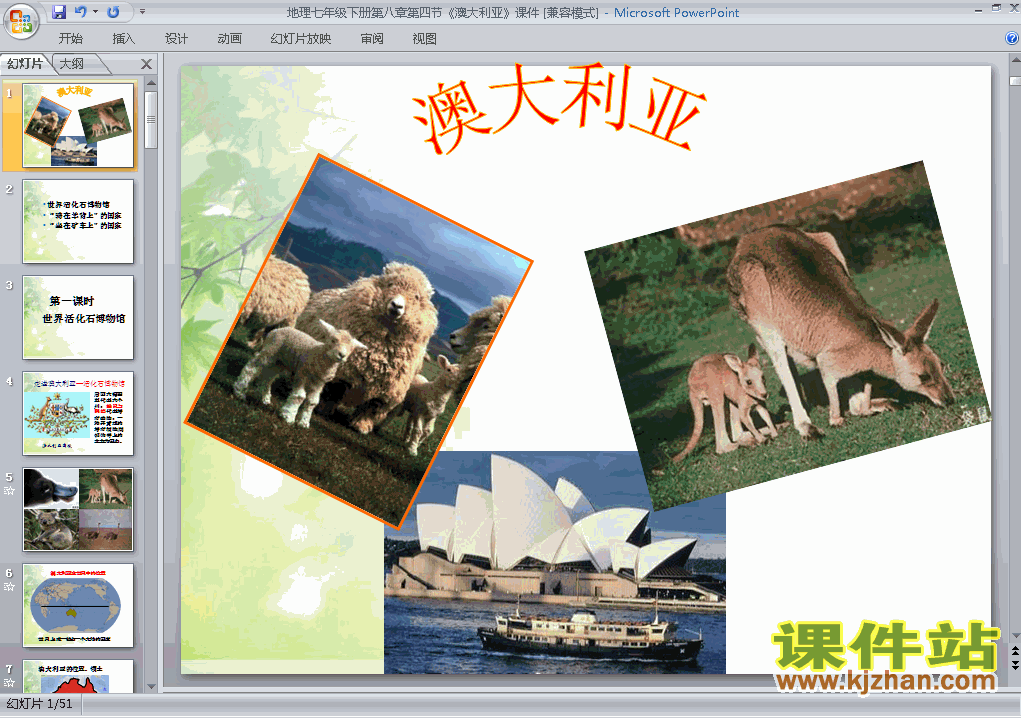Image resolution: width=1021 pixels, height=718 pixels.
Task: Switch to the 大纲 outline tab
Action: pyautogui.click(x=72, y=64)
